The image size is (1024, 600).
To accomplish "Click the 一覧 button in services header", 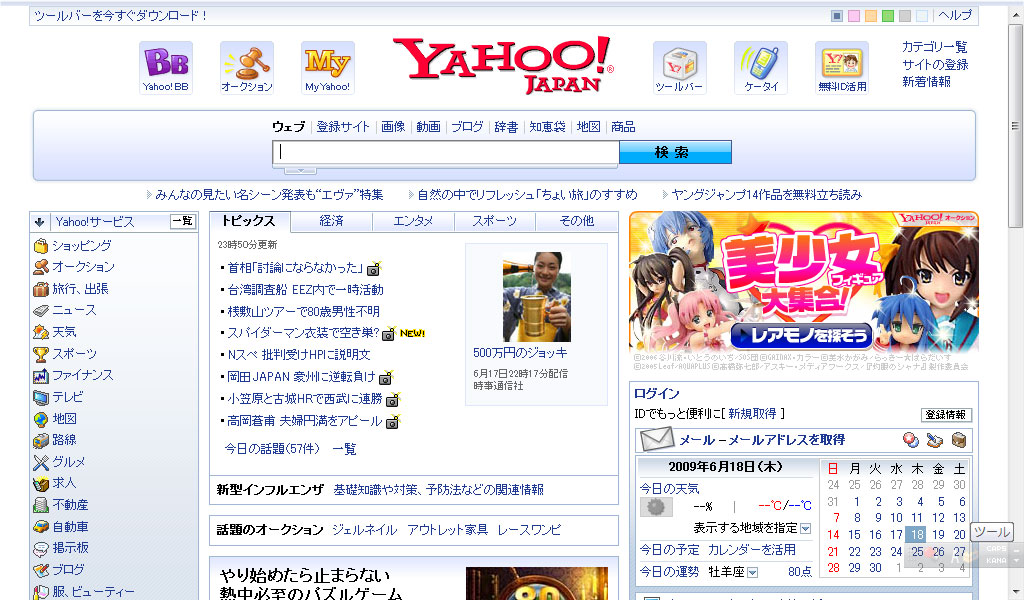I will click(183, 221).
